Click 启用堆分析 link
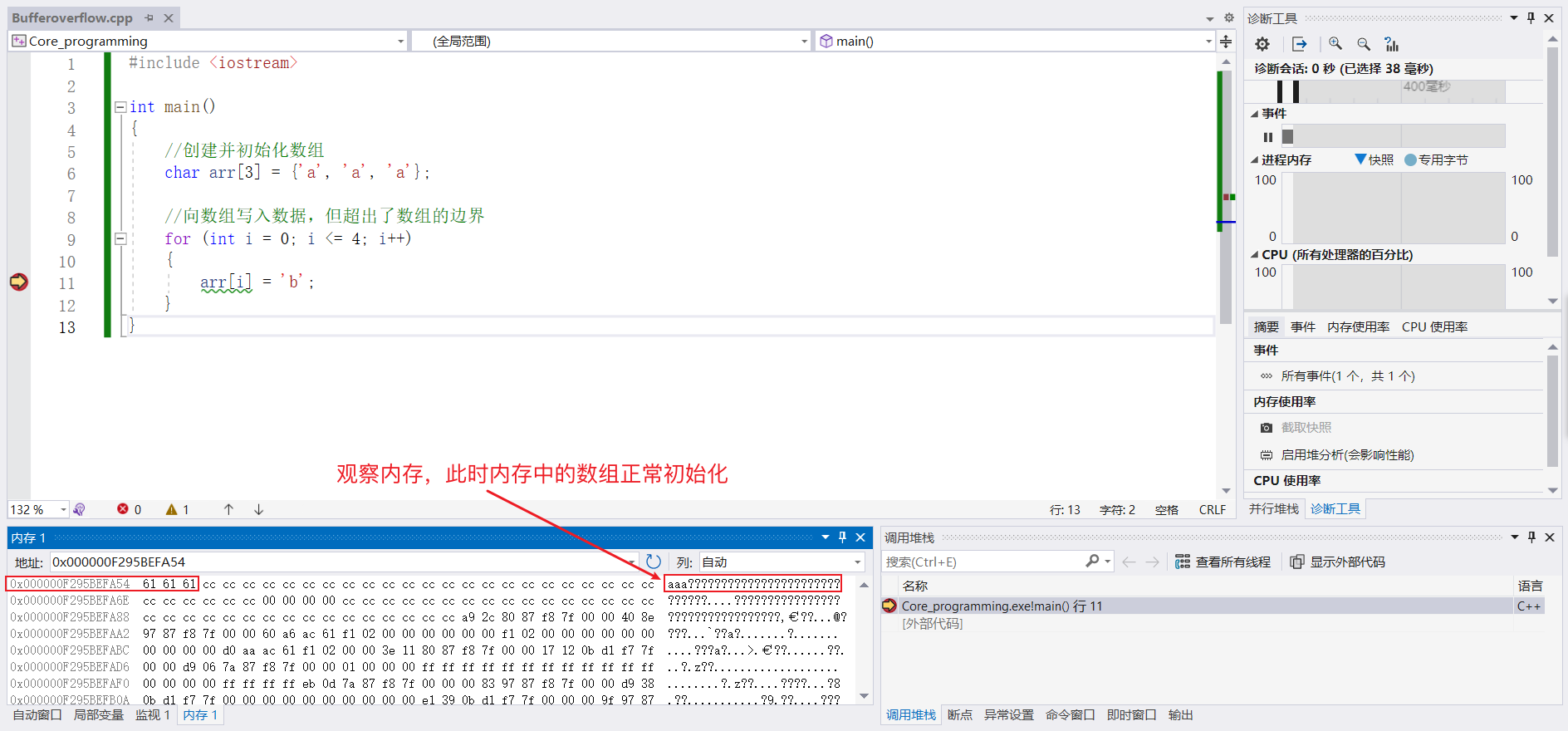Screen dimensions: 1568x731 [1347, 455]
